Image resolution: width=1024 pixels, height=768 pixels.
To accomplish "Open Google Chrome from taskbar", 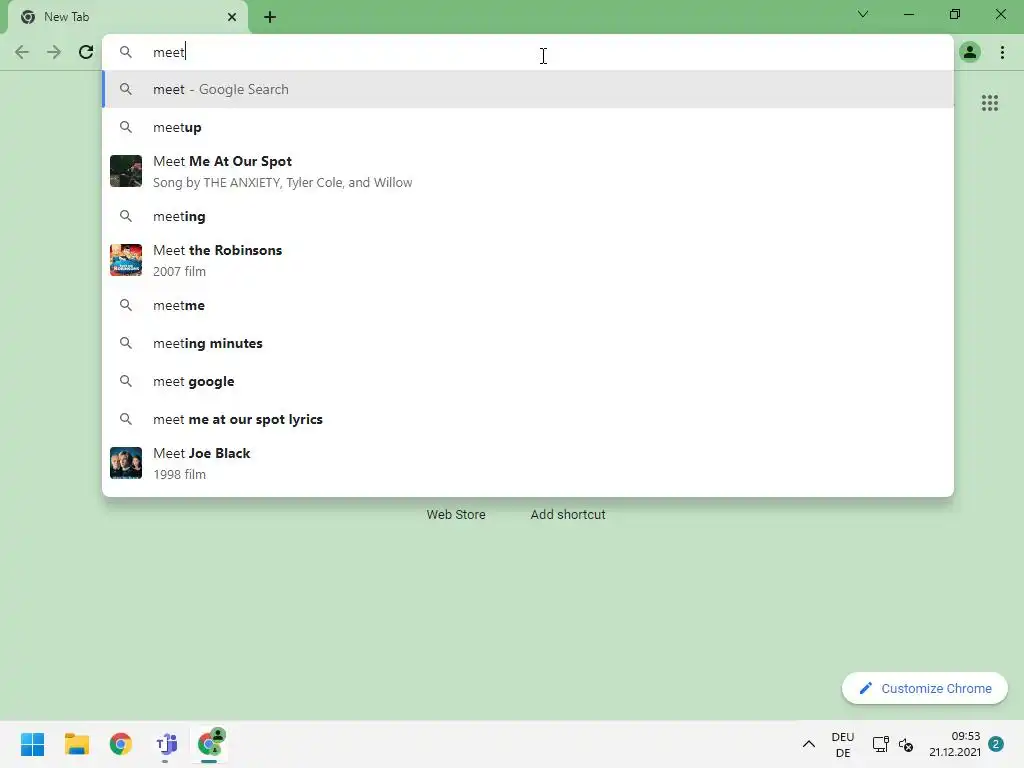I will coord(121,744).
